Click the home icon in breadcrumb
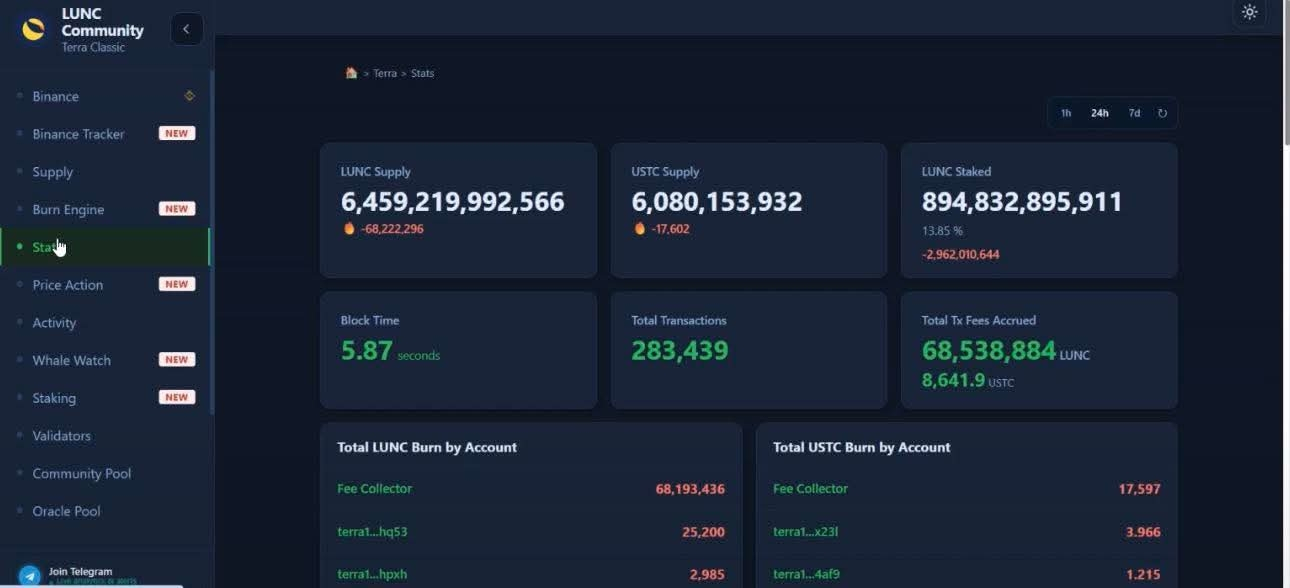The height and width of the screenshot is (588, 1290). 351,73
